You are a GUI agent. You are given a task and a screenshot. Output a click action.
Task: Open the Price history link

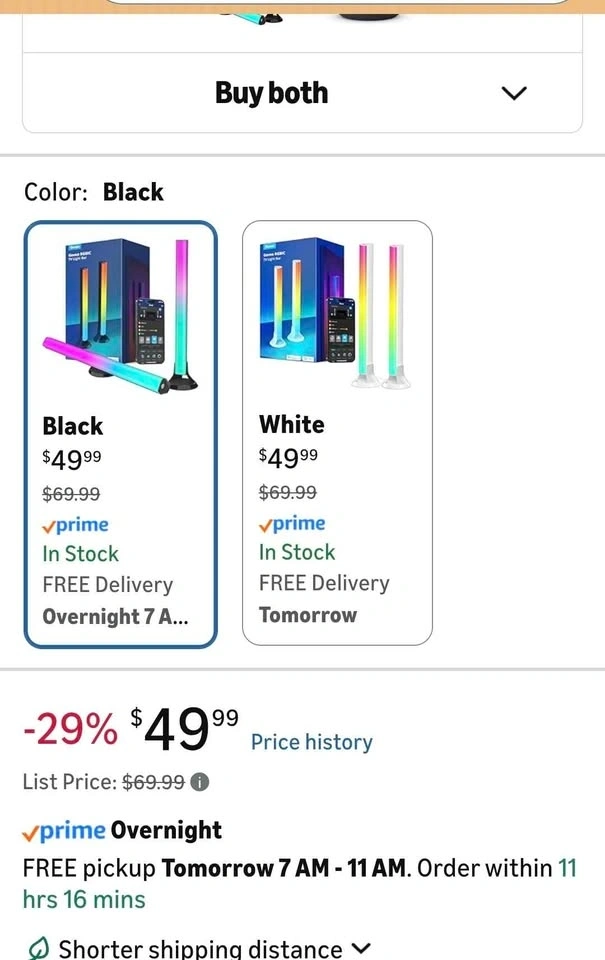pyautogui.click(x=311, y=742)
